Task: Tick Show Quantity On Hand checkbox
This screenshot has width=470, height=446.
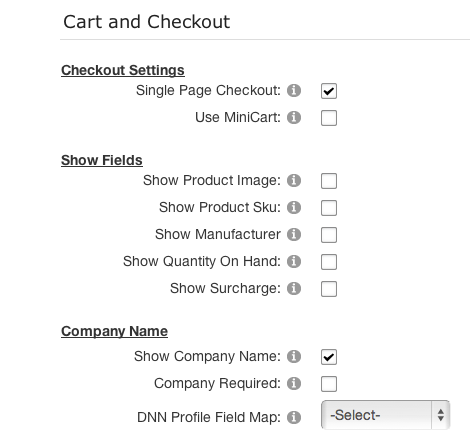Action: point(329,262)
